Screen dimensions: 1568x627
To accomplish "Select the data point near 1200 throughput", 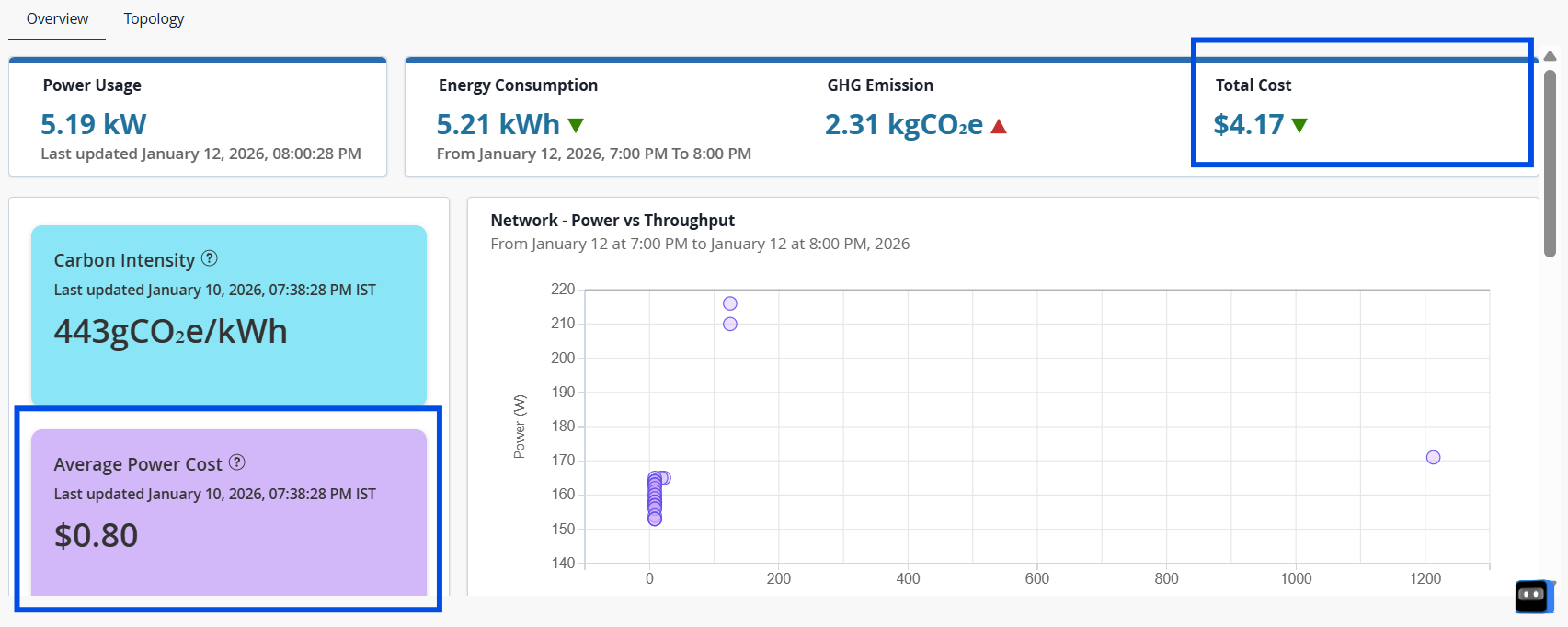I will pyautogui.click(x=1433, y=457).
